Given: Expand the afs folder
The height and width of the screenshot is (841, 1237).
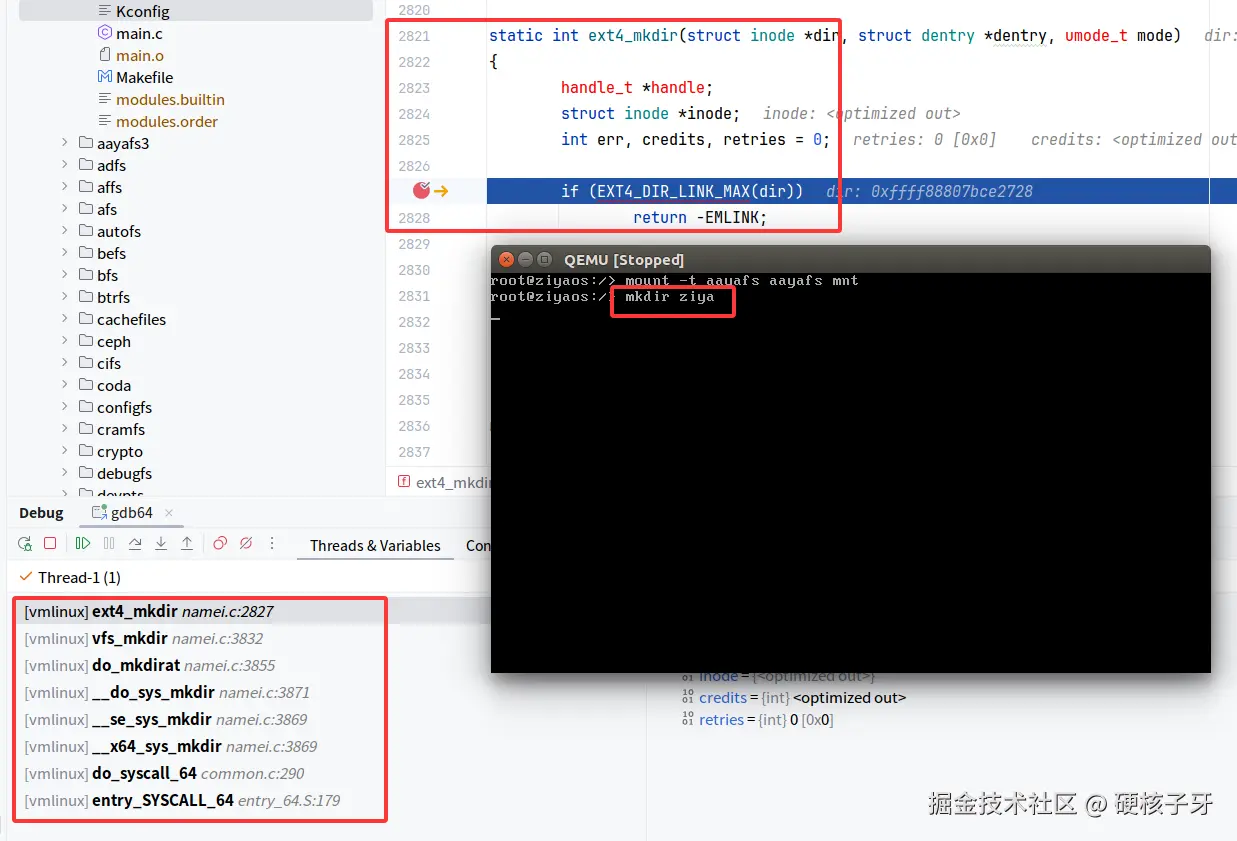Looking at the screenshot, I should tap(66, 209).
